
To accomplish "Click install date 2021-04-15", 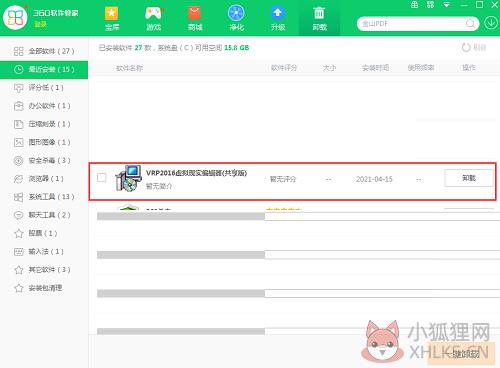I will pos(374,179).
